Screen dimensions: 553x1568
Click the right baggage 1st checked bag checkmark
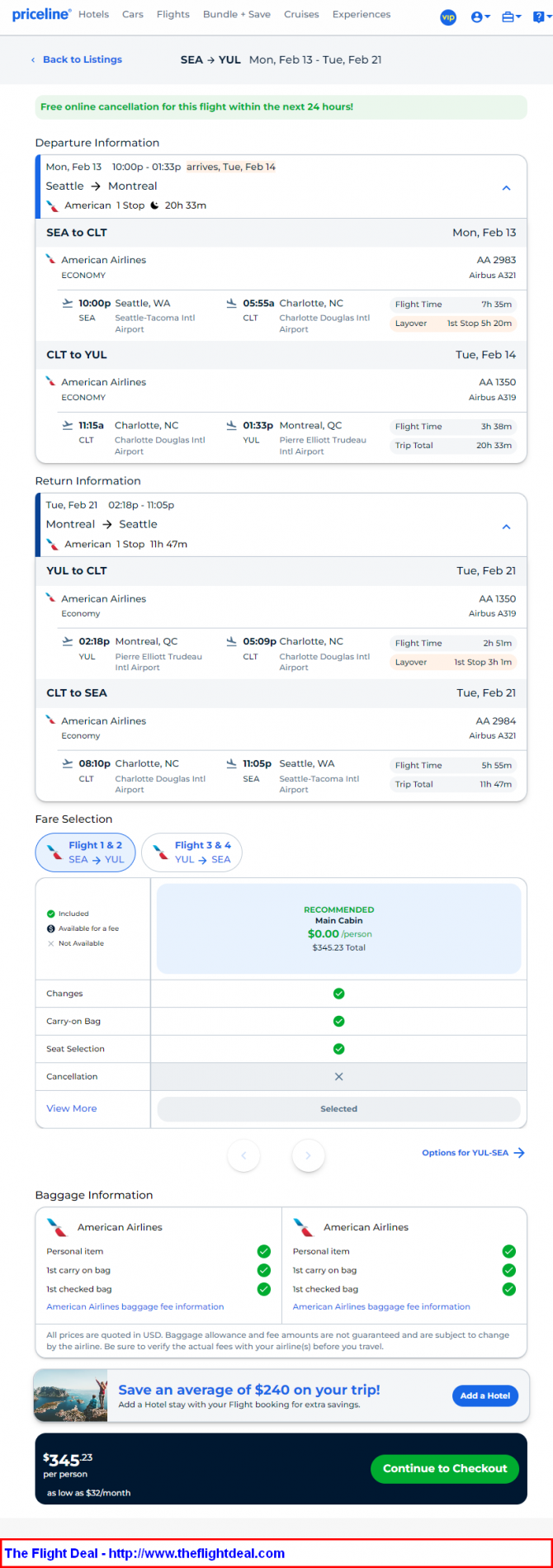[509, 1289]
